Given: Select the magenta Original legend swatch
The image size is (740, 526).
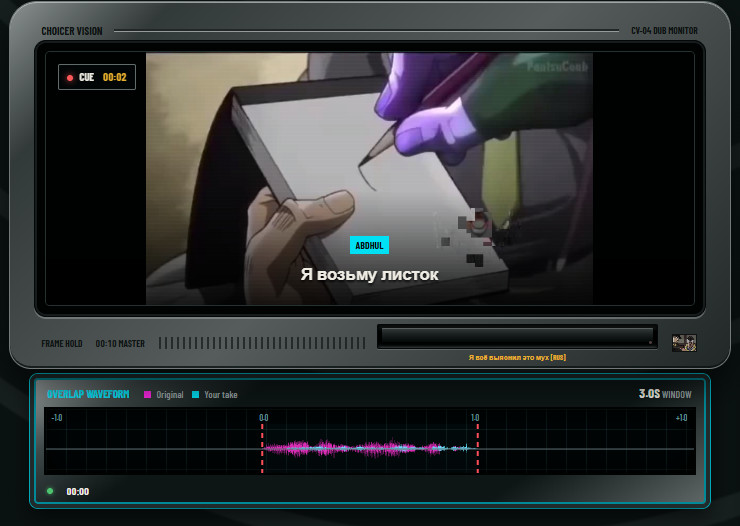Looking at the screenshot, I should point(147,394).
